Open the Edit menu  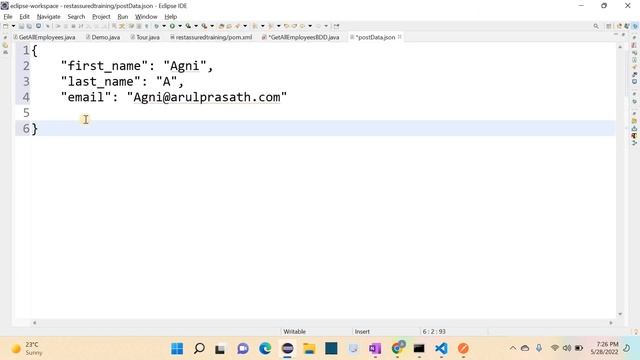tap(24, 17)
